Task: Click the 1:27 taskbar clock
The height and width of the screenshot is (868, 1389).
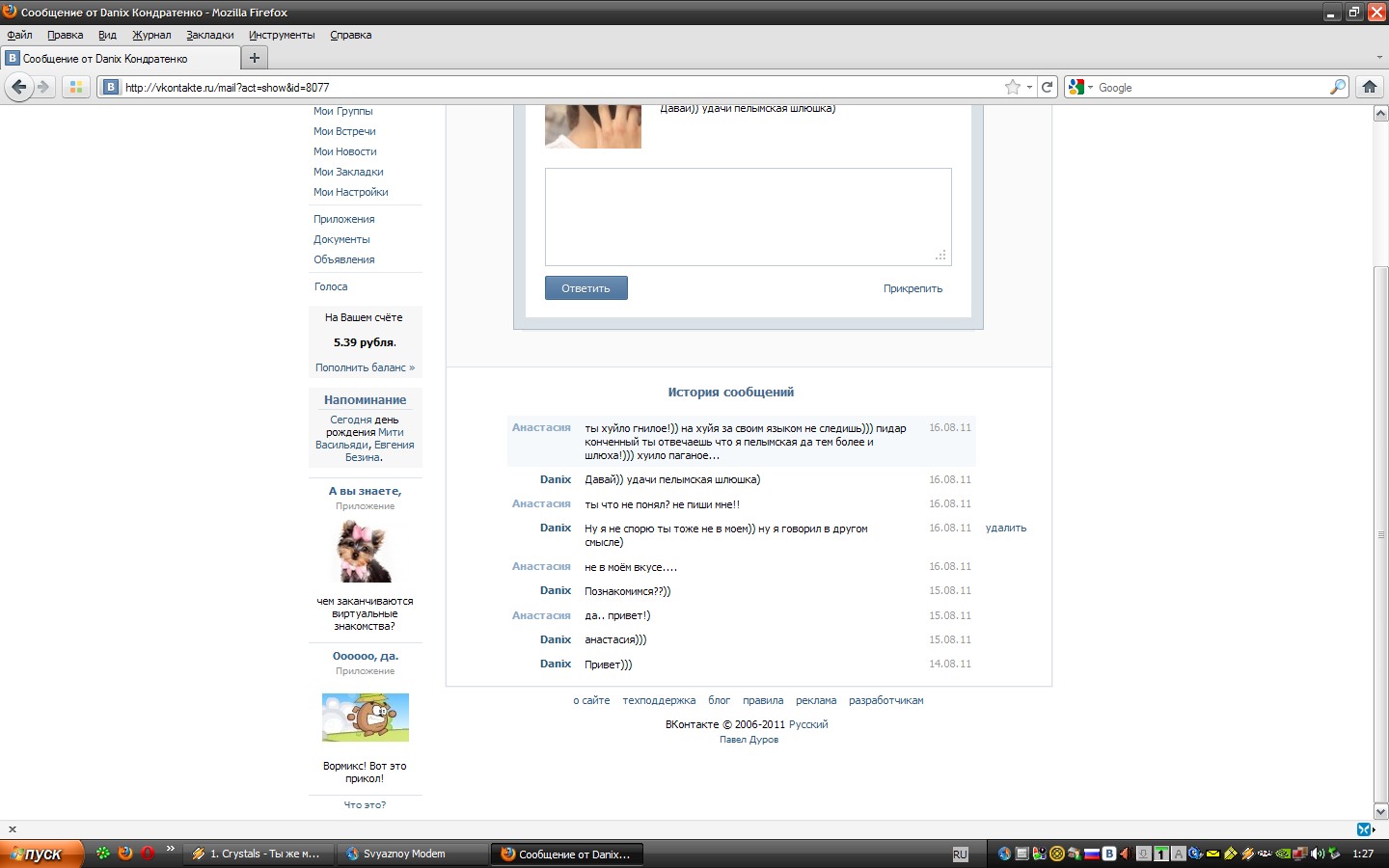Action: click(x=1363, y=854)
